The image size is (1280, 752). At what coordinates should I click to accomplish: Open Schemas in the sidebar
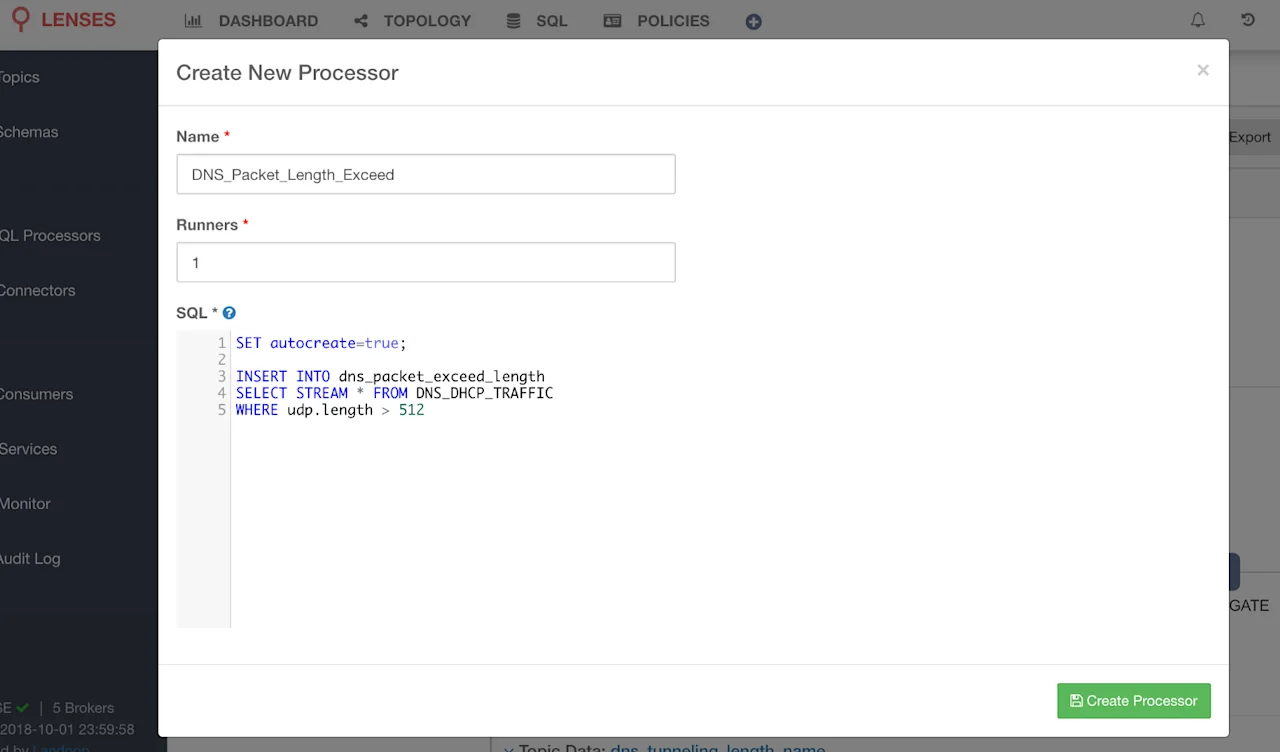click(28, 132)
